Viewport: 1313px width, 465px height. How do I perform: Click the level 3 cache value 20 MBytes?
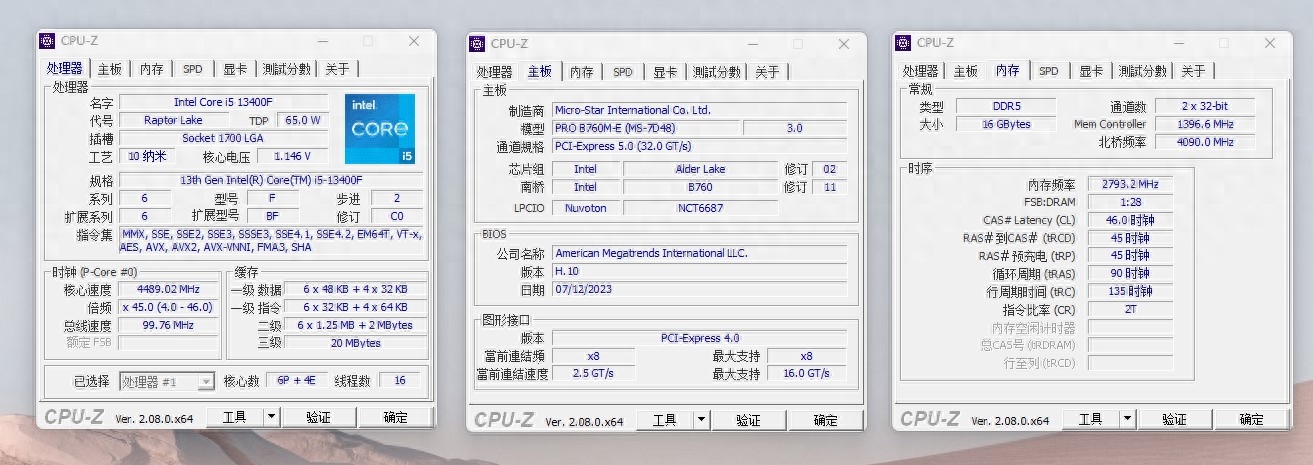point(354,343)
